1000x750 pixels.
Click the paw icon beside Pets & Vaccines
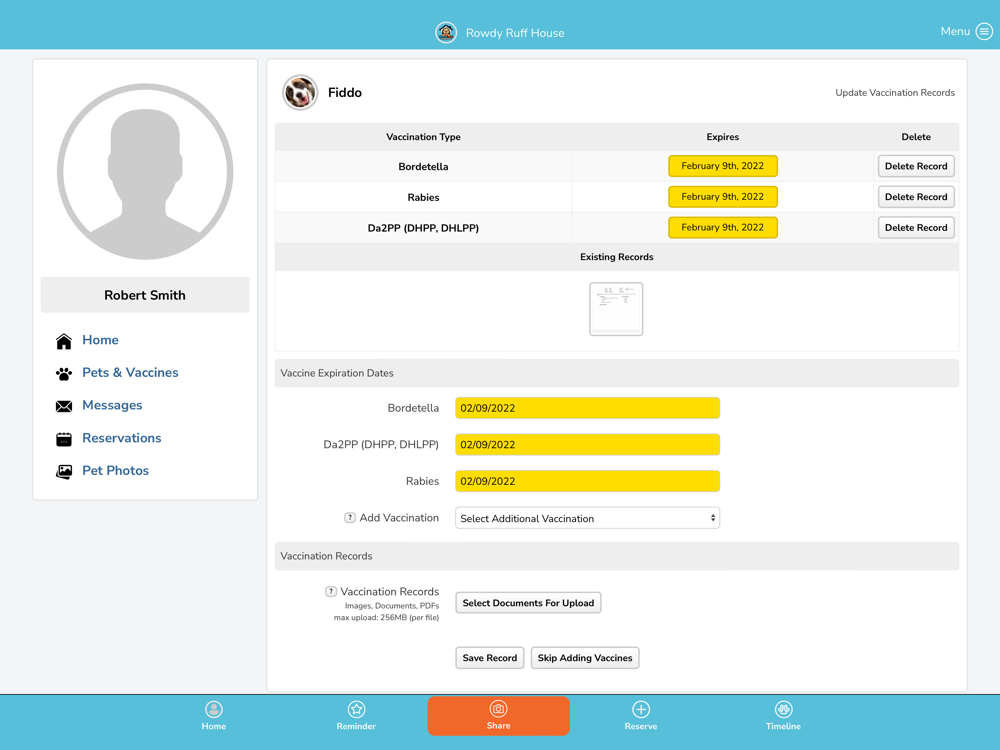point(64,374)
